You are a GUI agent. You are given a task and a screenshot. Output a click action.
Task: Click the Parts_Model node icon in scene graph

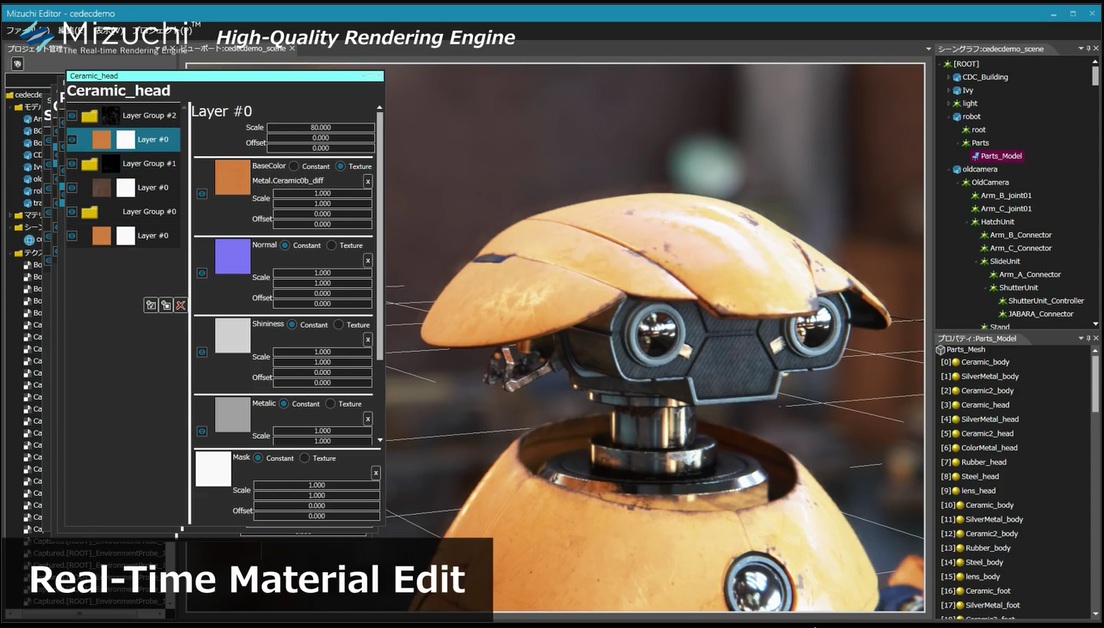pyautogui.click(x=975, y=156)
